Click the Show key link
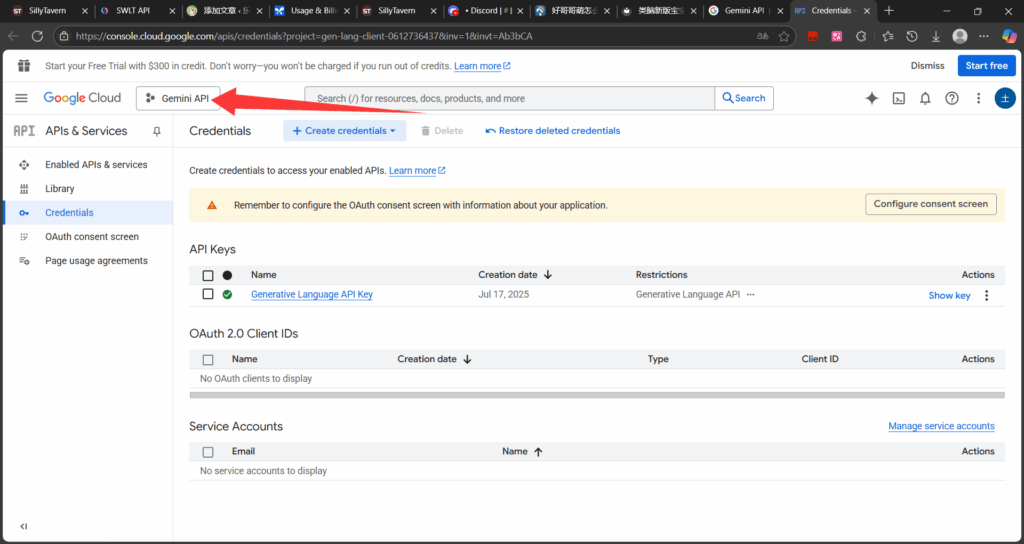Image resolution: width=1024 pixels, height=544 pixels. coord(949,295)
